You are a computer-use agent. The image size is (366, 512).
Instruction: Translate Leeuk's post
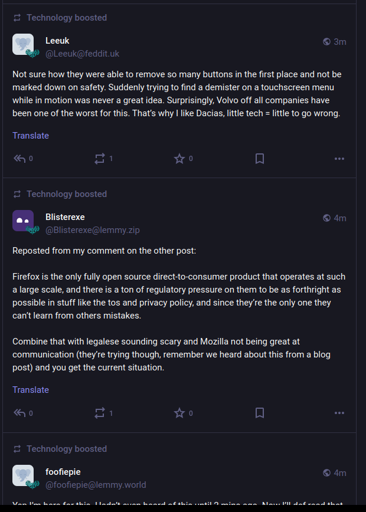31,136
